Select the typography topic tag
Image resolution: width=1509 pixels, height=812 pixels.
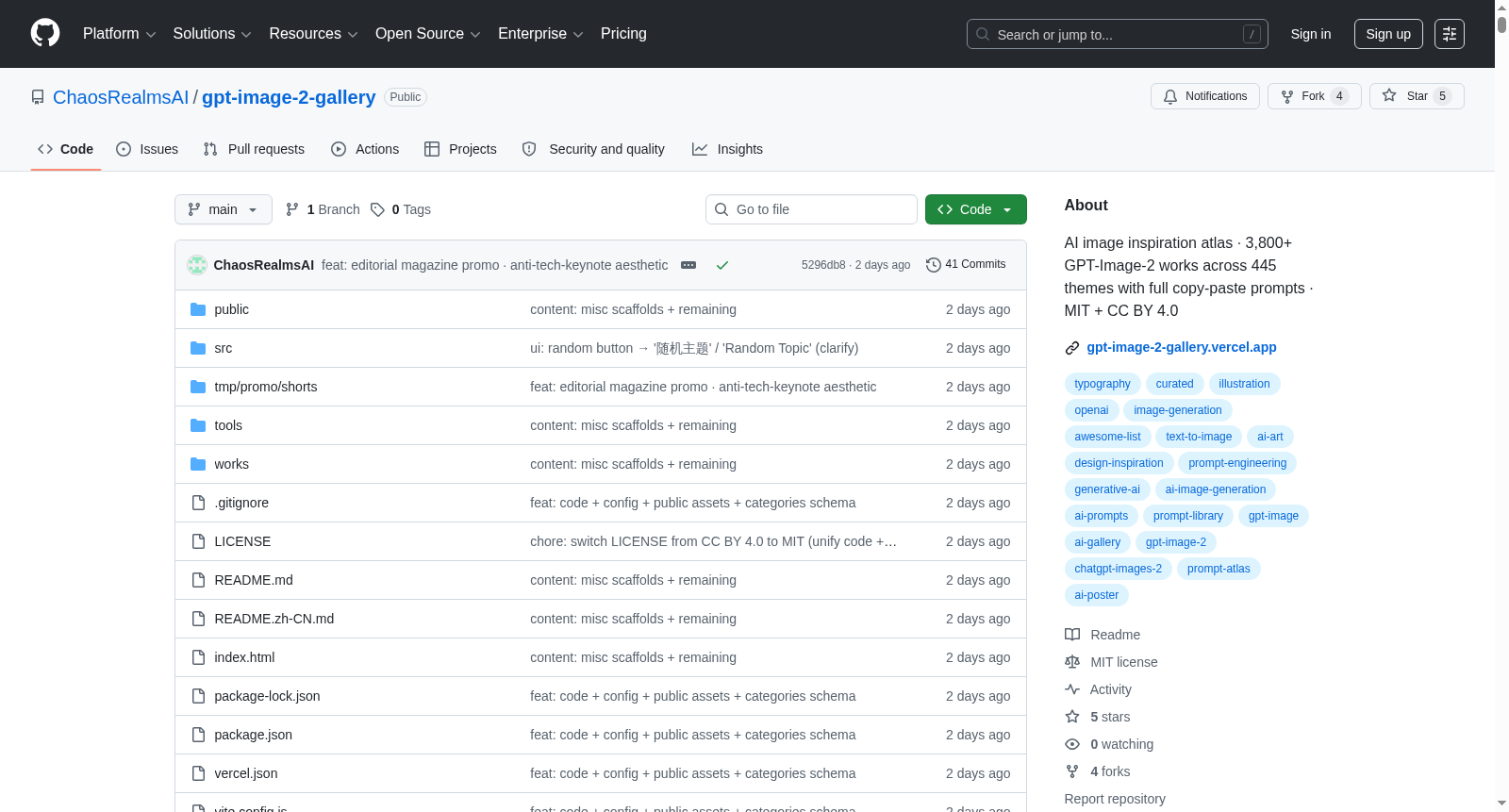pyautogui.click(x=1103, y=384)
